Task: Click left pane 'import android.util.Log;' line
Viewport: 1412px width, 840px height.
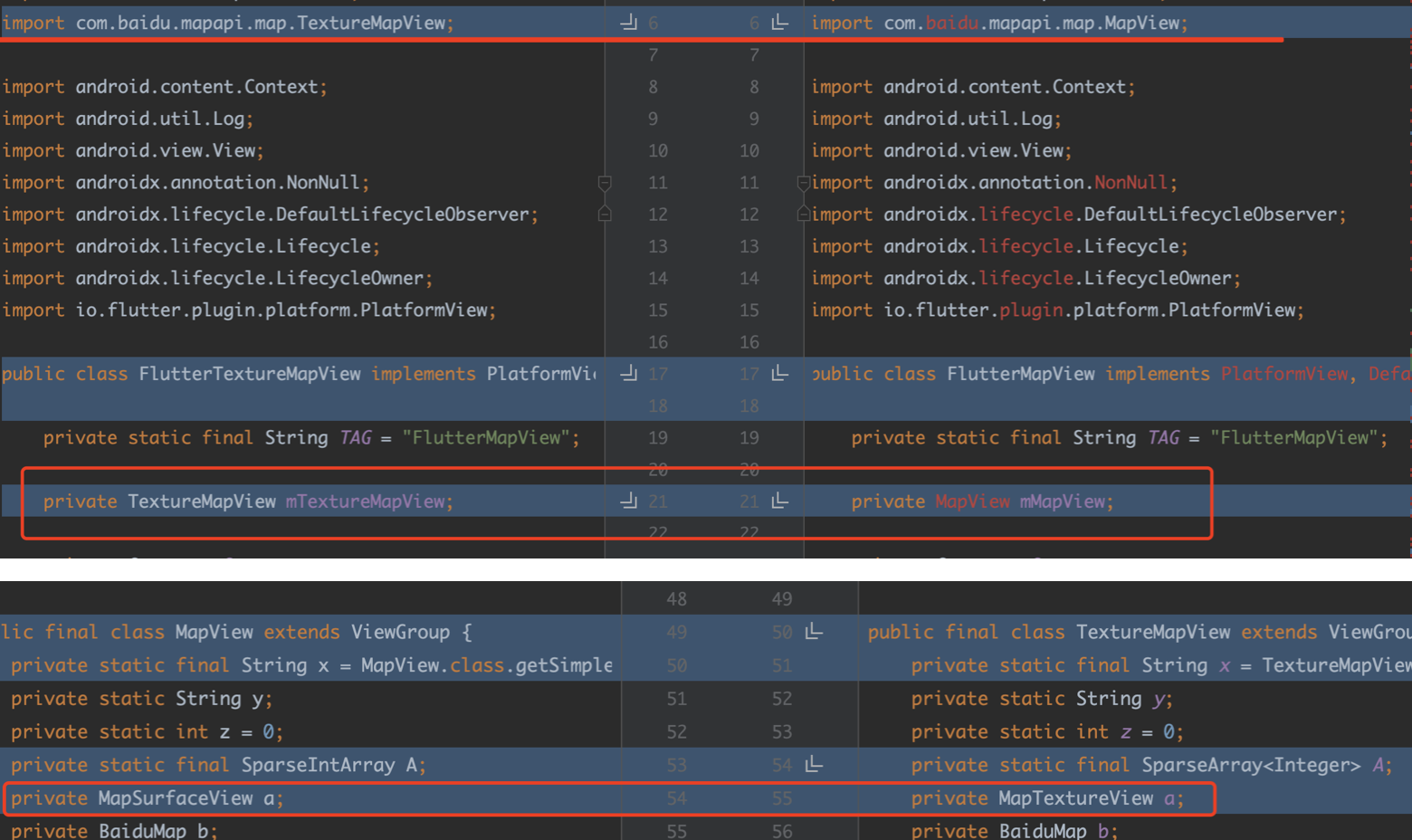Action: 128,119
